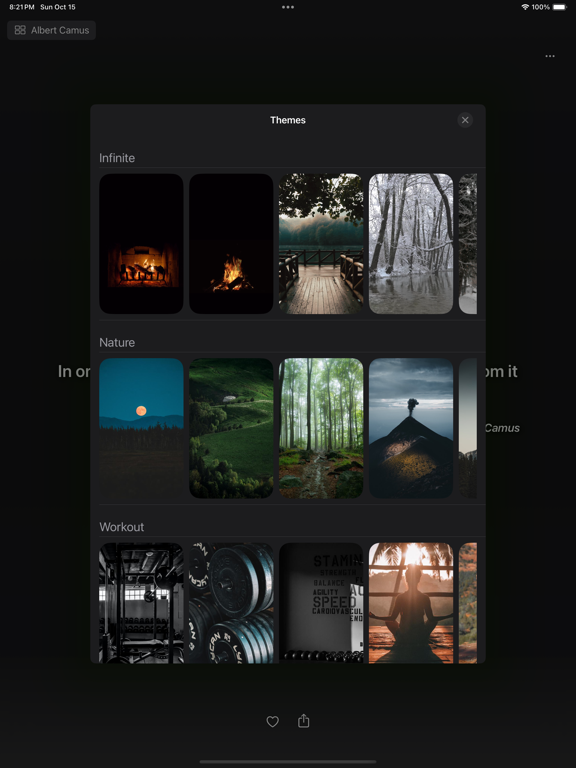Select the campfire theme in Infinite

pos(231,243)
